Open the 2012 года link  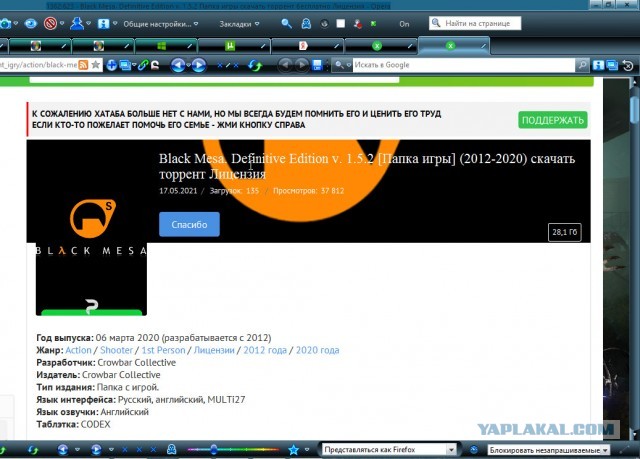[265, 350]
